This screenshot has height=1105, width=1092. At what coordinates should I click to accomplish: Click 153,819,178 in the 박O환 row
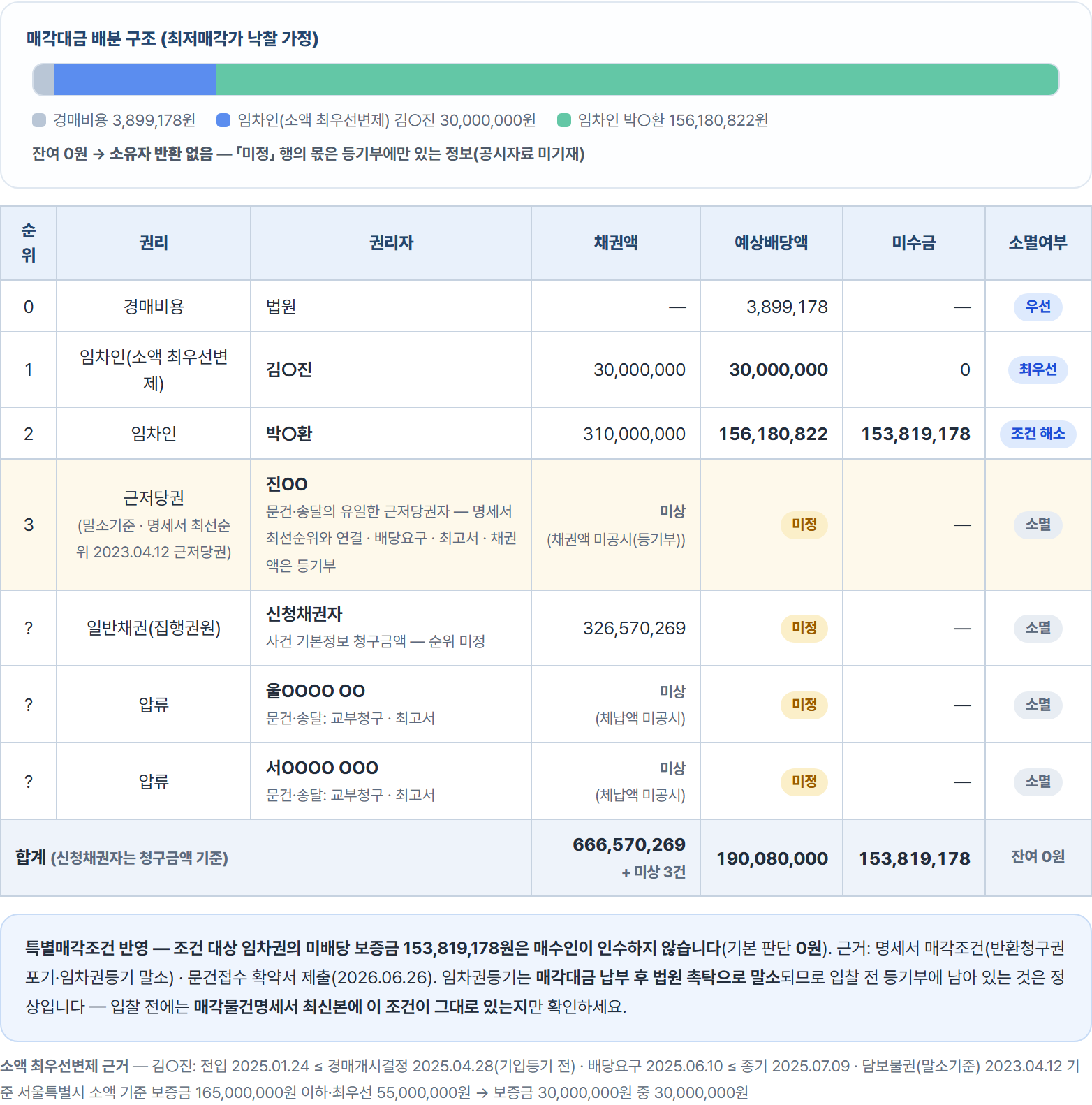[x=915, y=434]
